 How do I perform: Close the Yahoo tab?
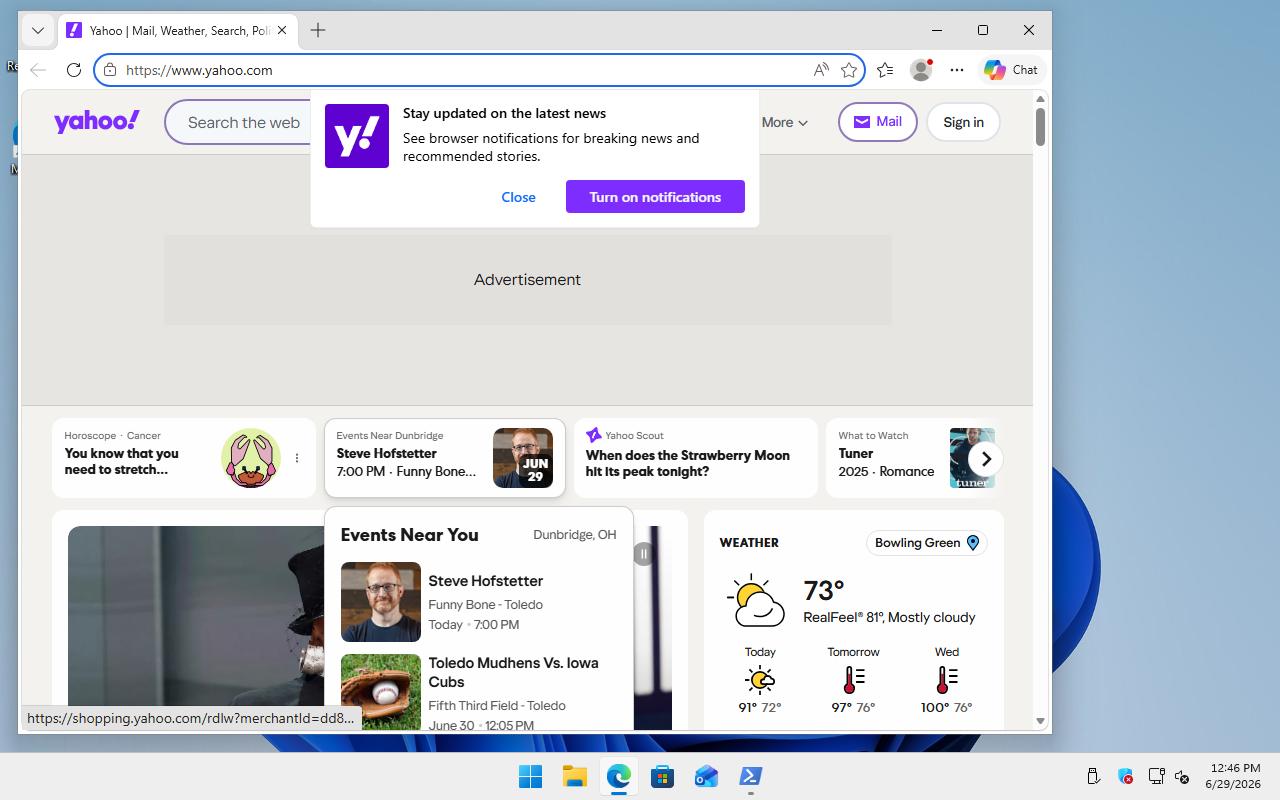pyautogui.click(x=282, y=30)
